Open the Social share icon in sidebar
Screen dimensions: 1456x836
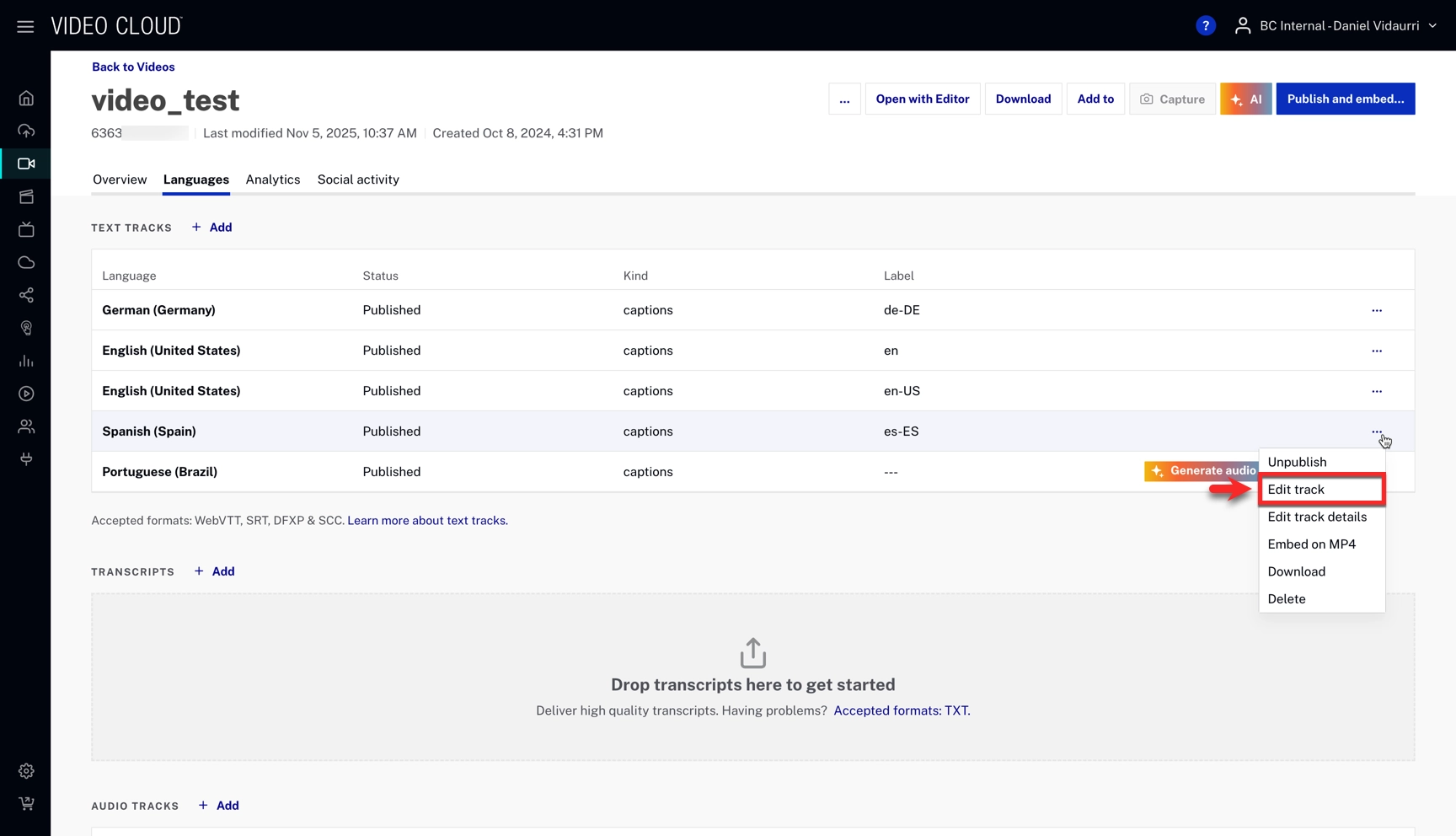[26, 295]
